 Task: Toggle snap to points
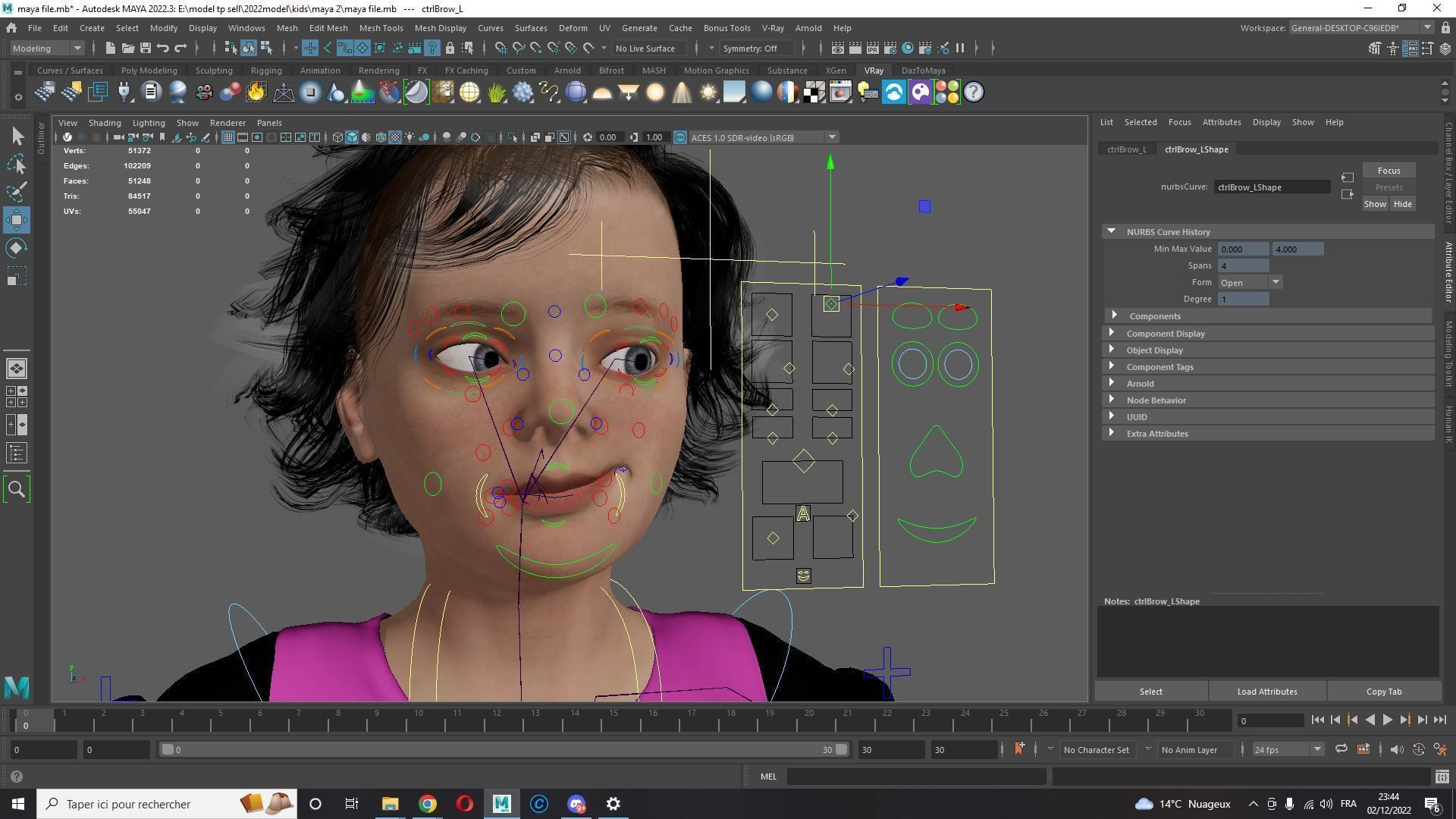536,49
